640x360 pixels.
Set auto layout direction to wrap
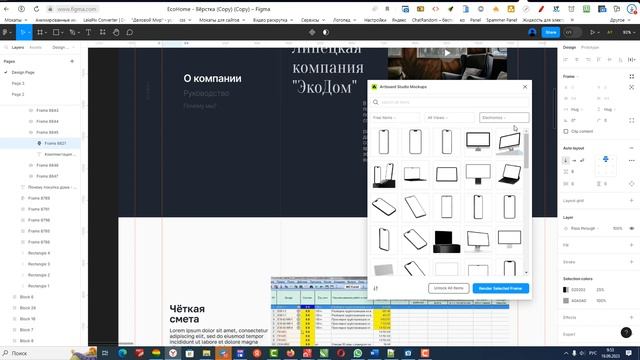tap(582, 160)
